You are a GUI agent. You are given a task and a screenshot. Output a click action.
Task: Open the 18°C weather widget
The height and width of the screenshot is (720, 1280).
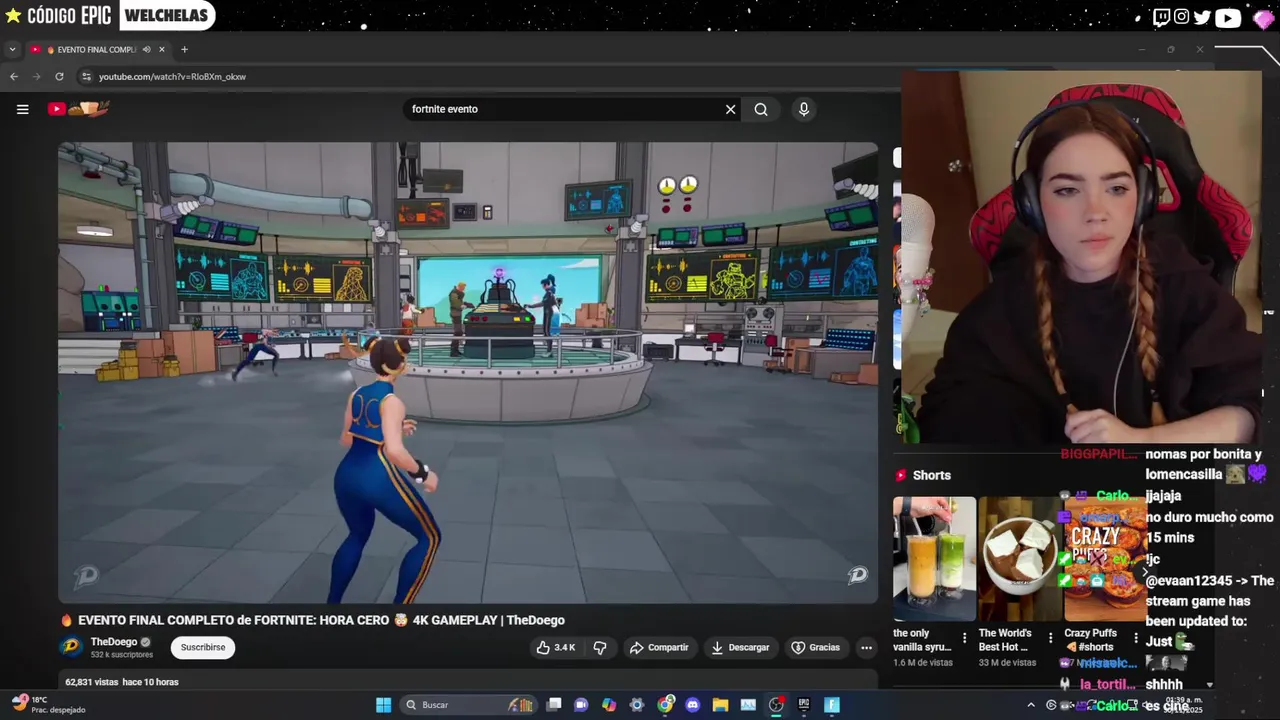click(x=48, y=704)
